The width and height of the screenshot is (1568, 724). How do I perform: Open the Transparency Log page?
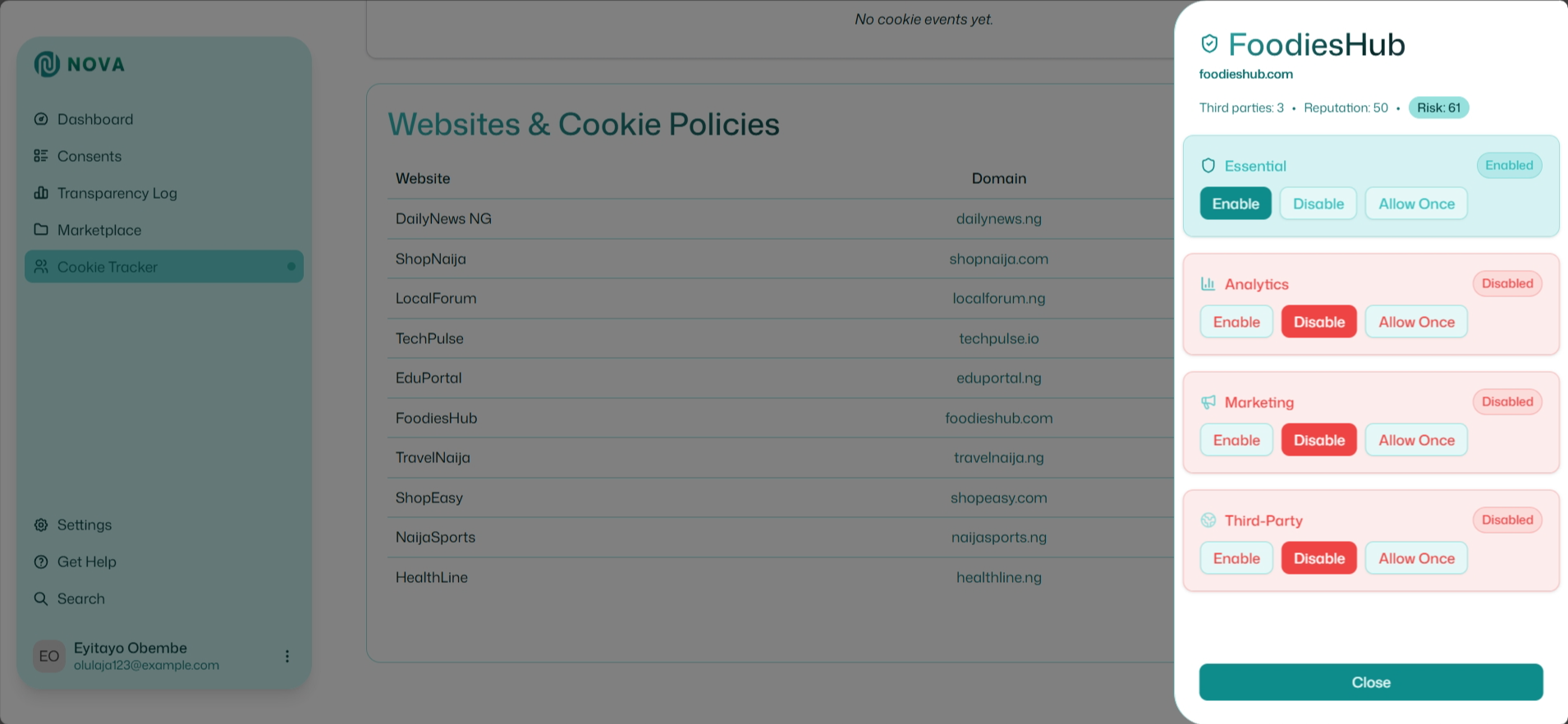tap(117, 193)
